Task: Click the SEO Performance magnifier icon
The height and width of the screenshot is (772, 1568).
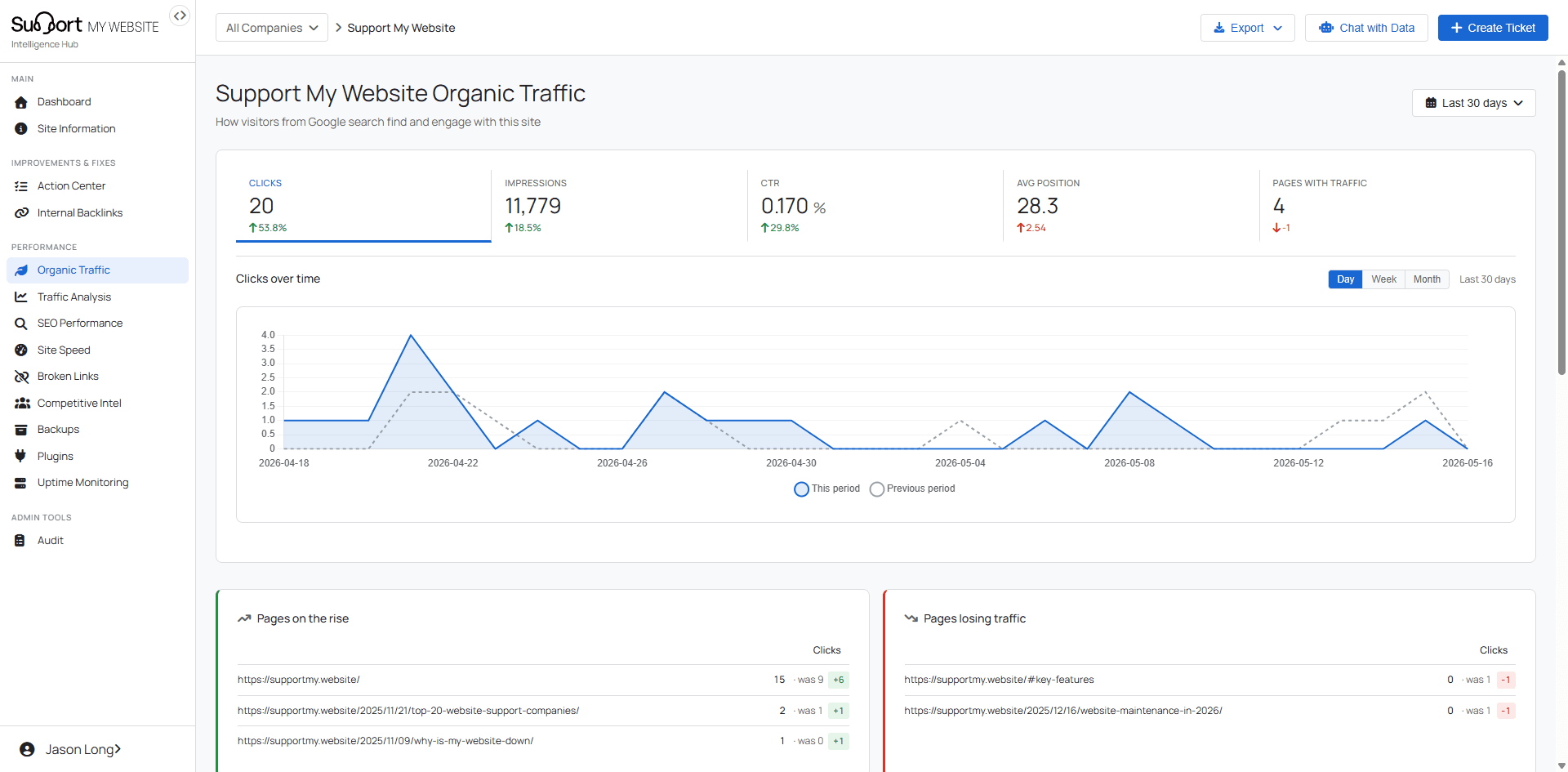Action: 21,324
